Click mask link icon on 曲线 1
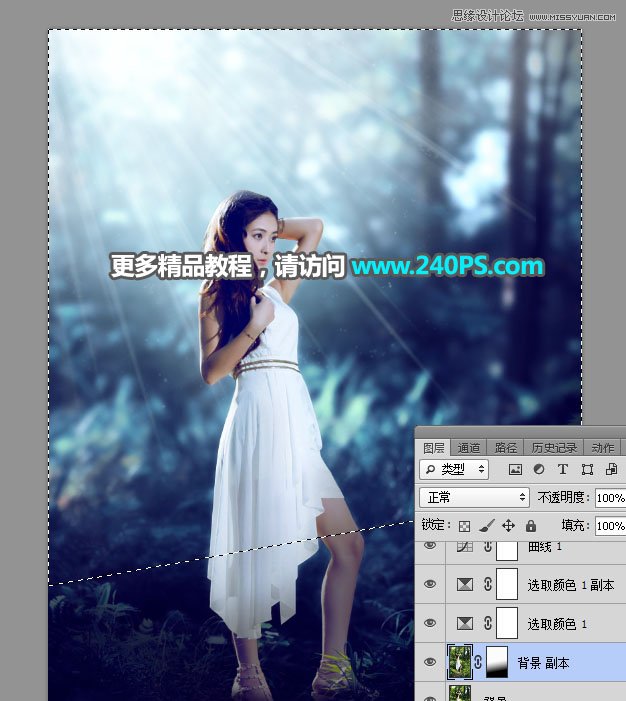 click(488, 547)
